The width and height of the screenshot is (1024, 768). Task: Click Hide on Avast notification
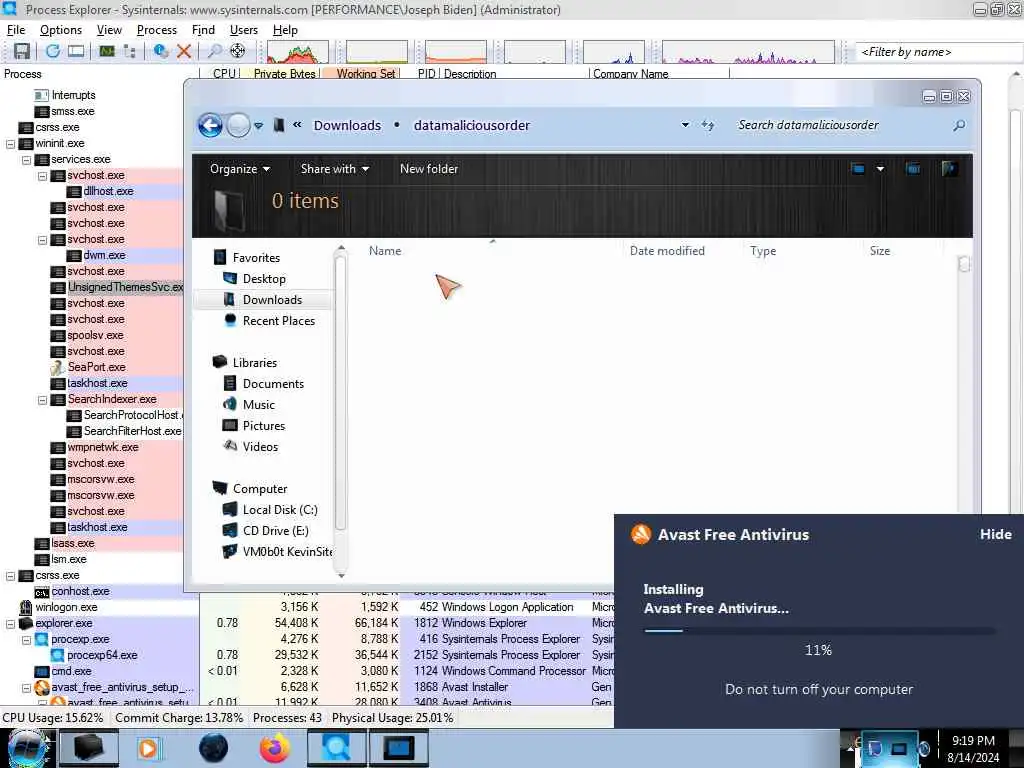[x=995, y=534]
